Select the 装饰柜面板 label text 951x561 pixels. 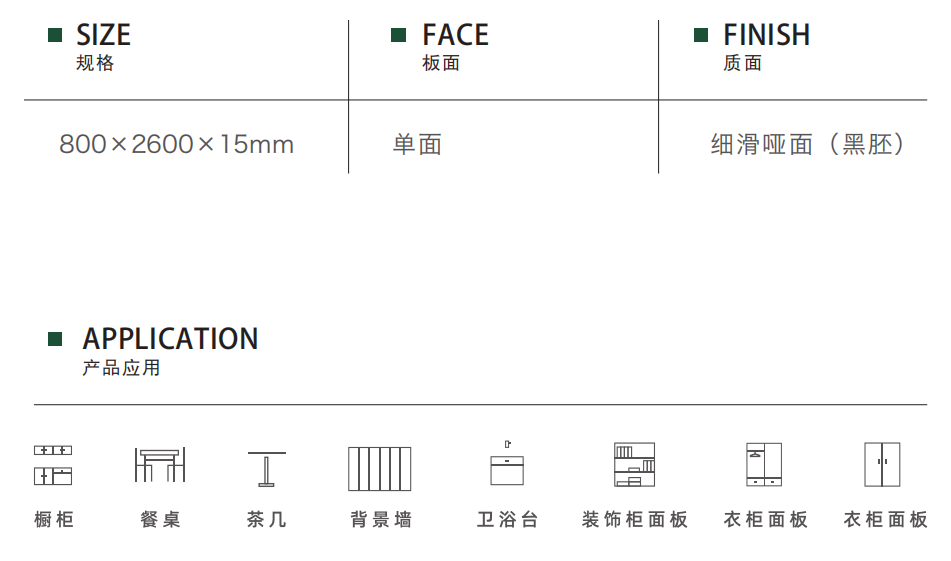coord(634,520)
